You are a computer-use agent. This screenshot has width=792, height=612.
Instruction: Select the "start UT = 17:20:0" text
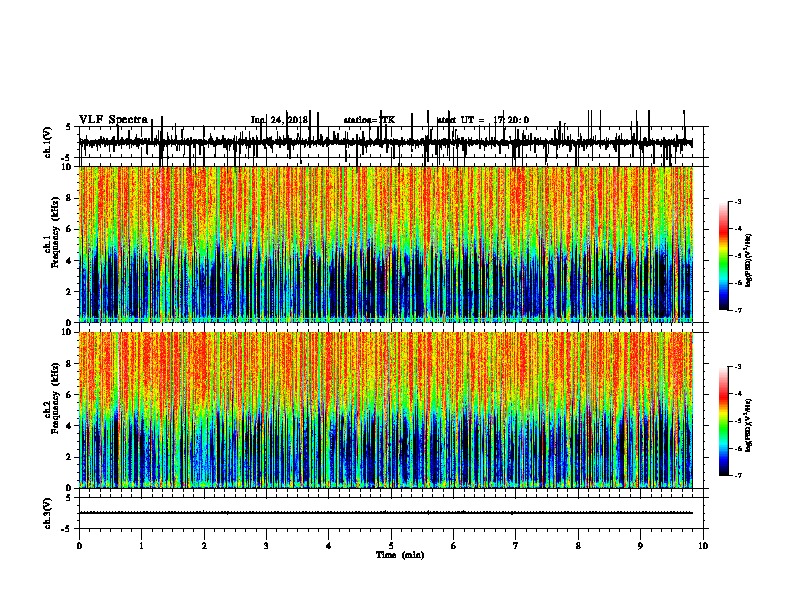click(483, 120)
